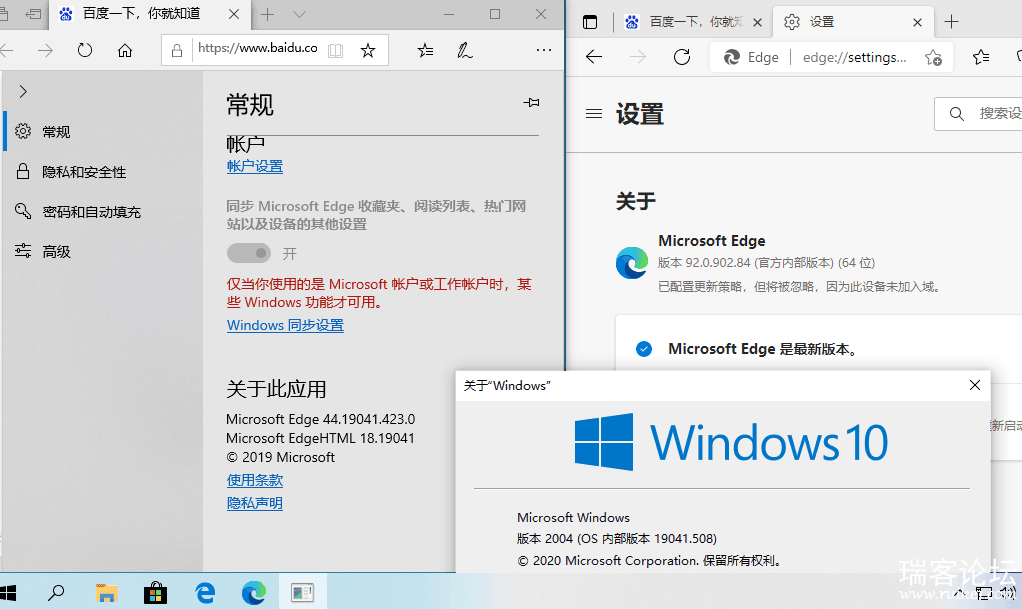Screen dimensions: 1022x609
Task: Click Back arrow in legacy Edge window
Action: 6,50
